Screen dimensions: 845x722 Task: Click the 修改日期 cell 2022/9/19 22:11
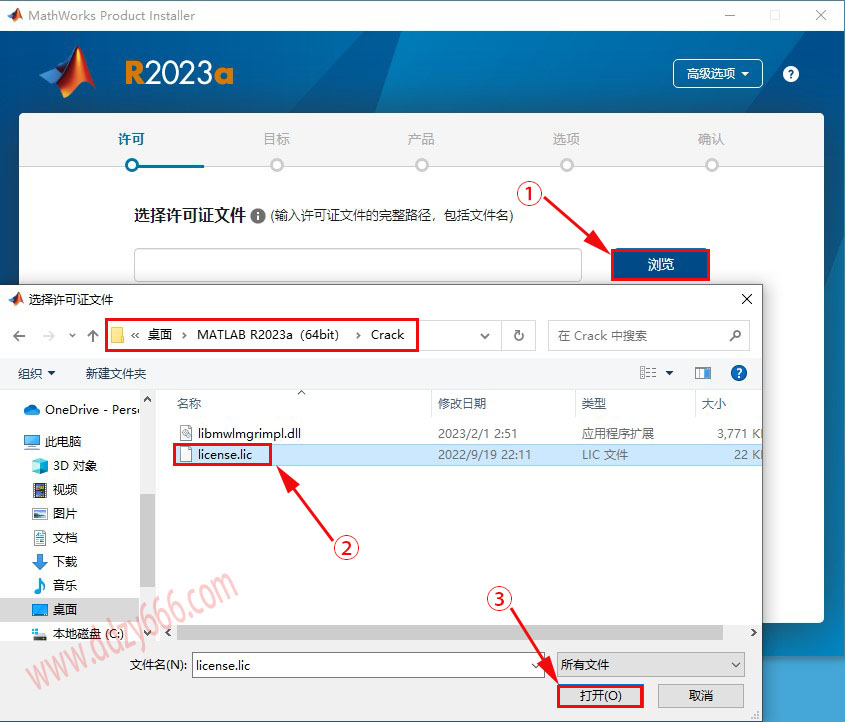(484, 455)
